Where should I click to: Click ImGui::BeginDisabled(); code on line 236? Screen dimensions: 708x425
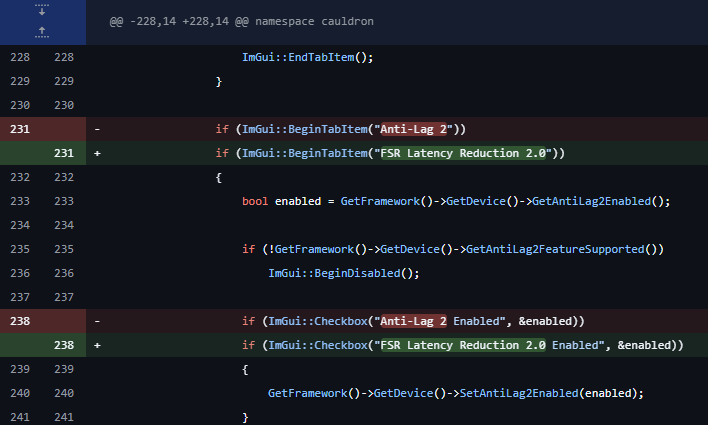click(344, 273)
